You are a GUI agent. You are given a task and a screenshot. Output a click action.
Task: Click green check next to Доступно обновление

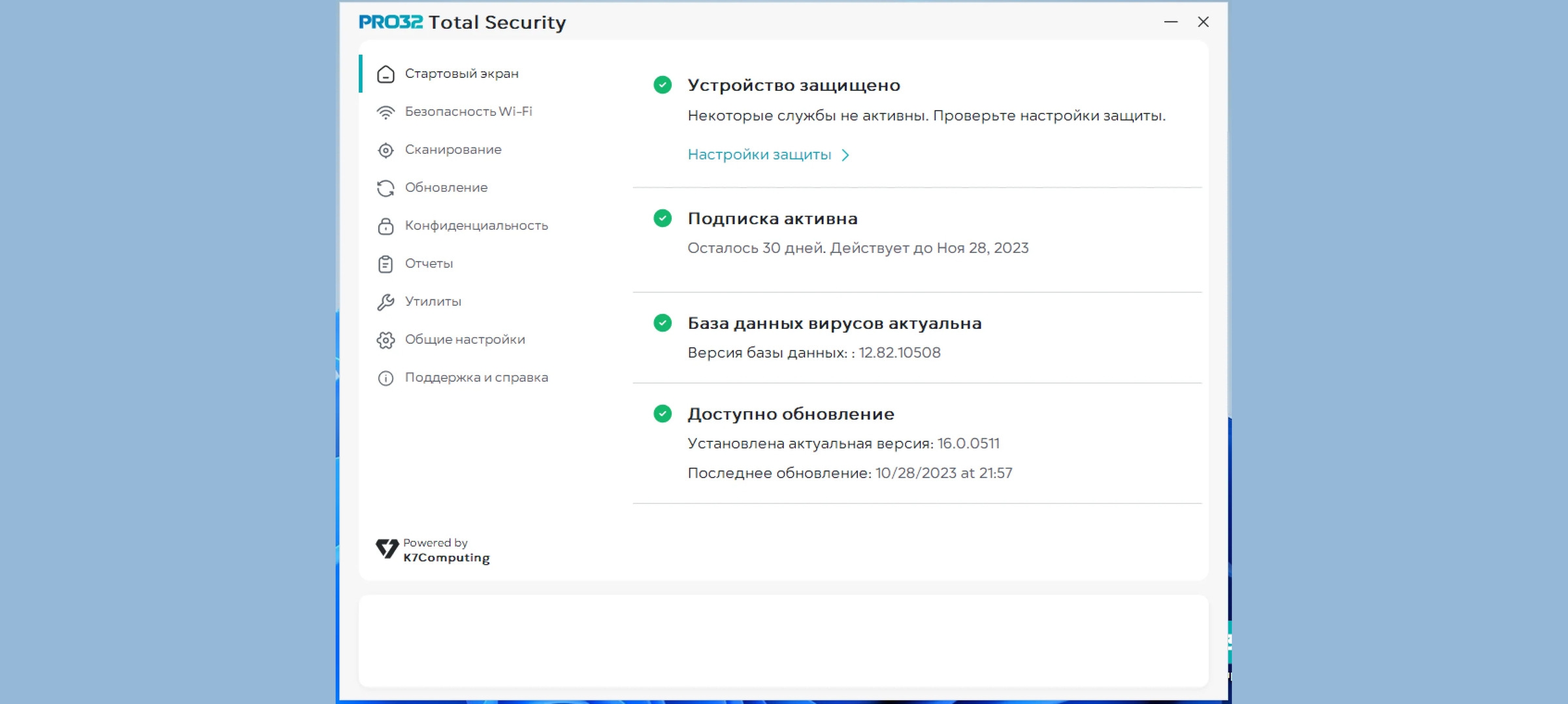point(662,414)
